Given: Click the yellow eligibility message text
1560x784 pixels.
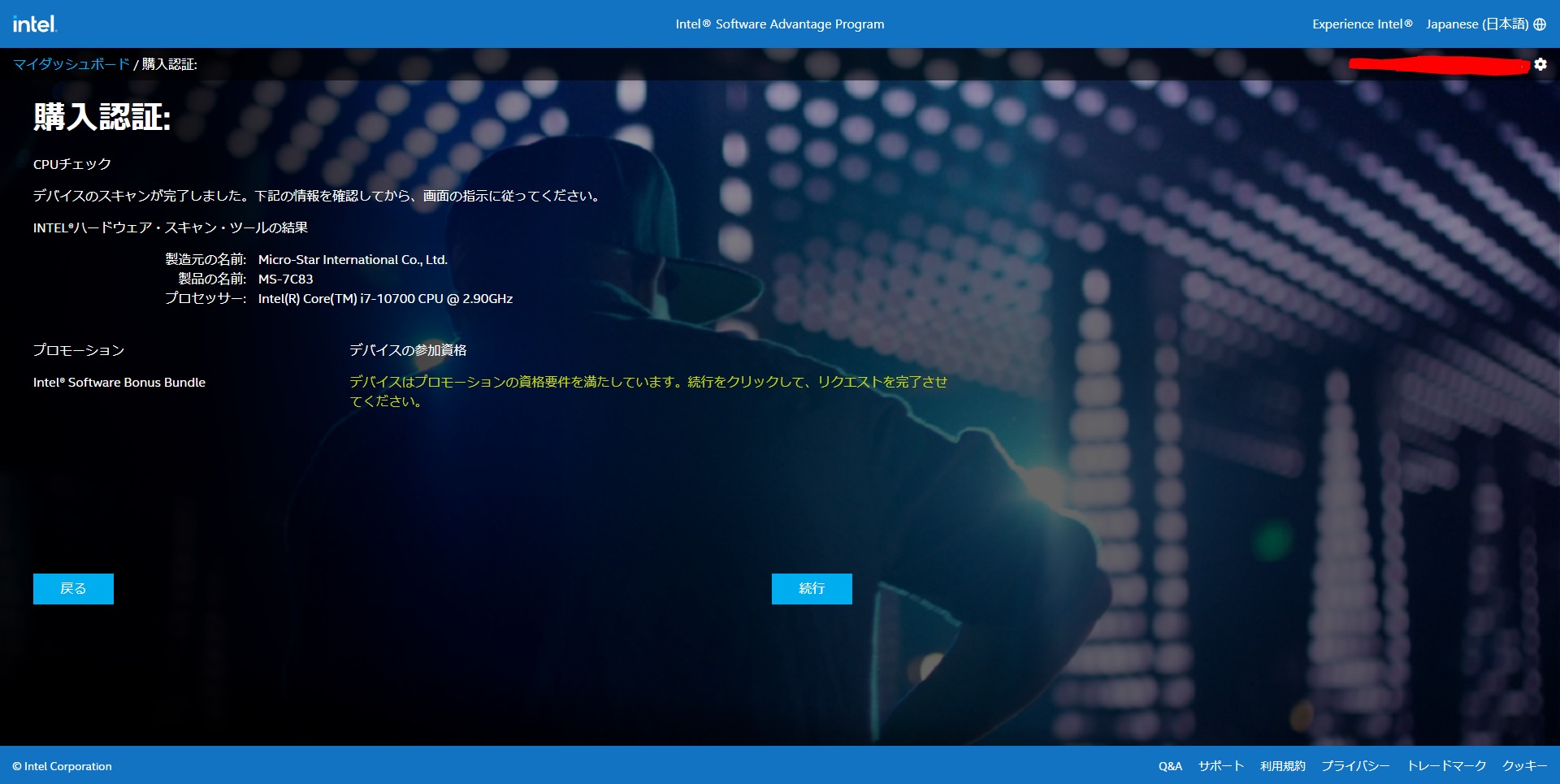Looking at the screenshot, I should [648, 392].
